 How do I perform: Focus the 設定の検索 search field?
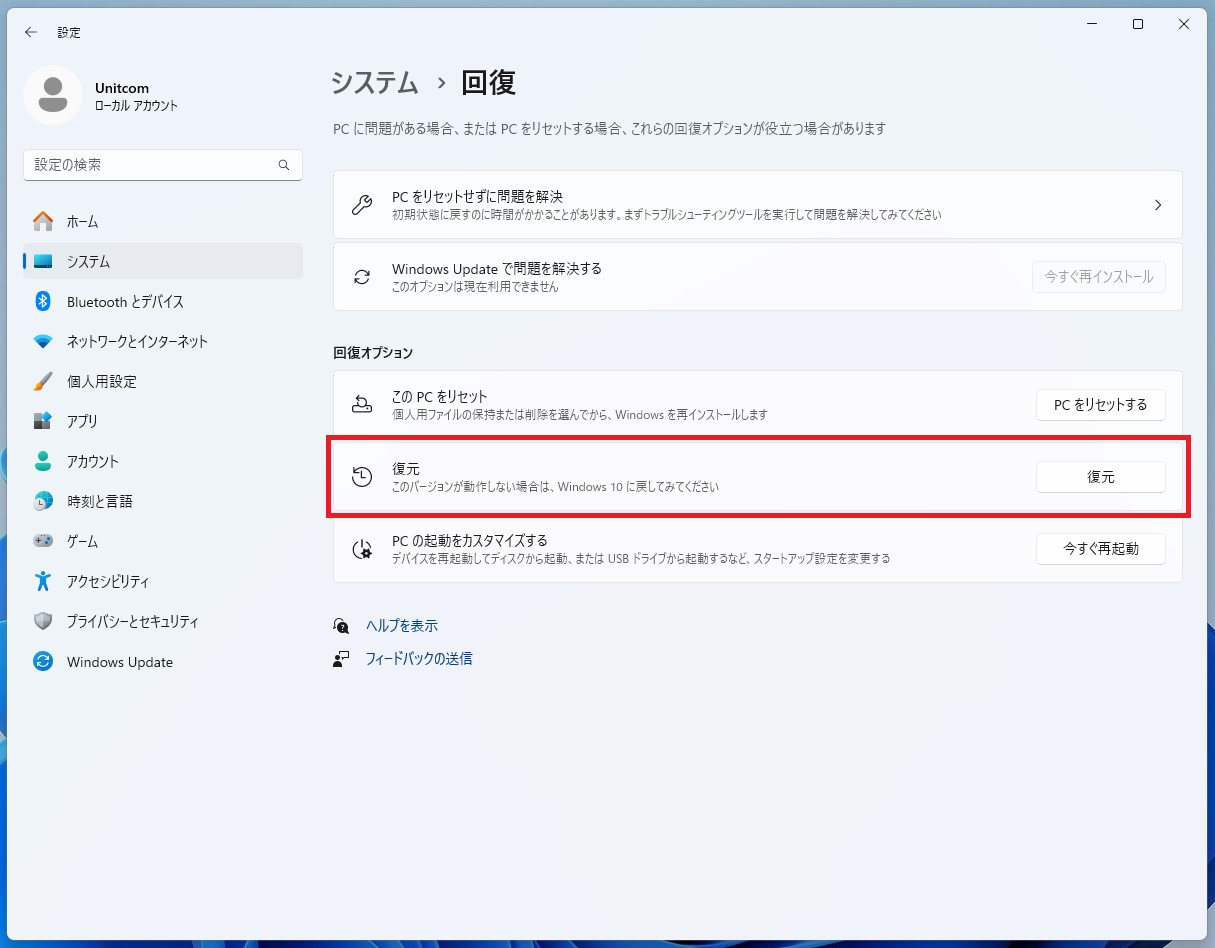(x=162, y=165)
